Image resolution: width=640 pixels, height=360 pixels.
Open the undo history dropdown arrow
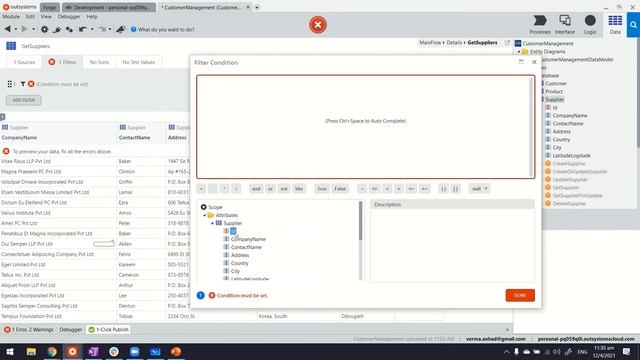pos(92,29)
